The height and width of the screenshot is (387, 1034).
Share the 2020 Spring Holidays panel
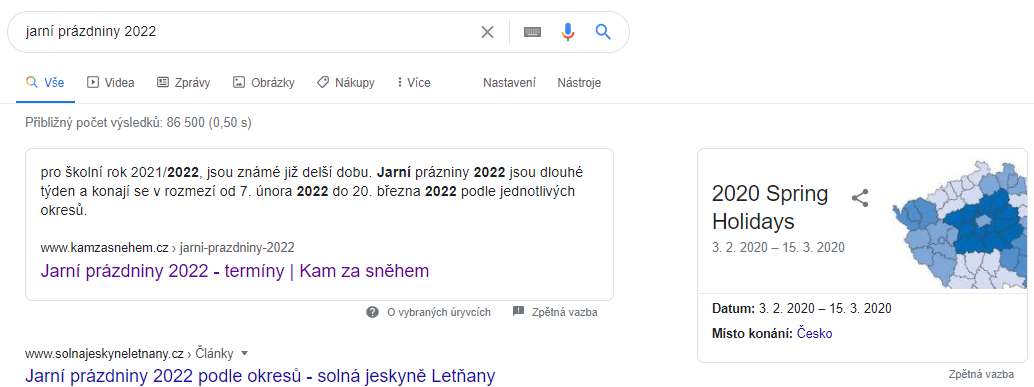click(x=860, y=198)
